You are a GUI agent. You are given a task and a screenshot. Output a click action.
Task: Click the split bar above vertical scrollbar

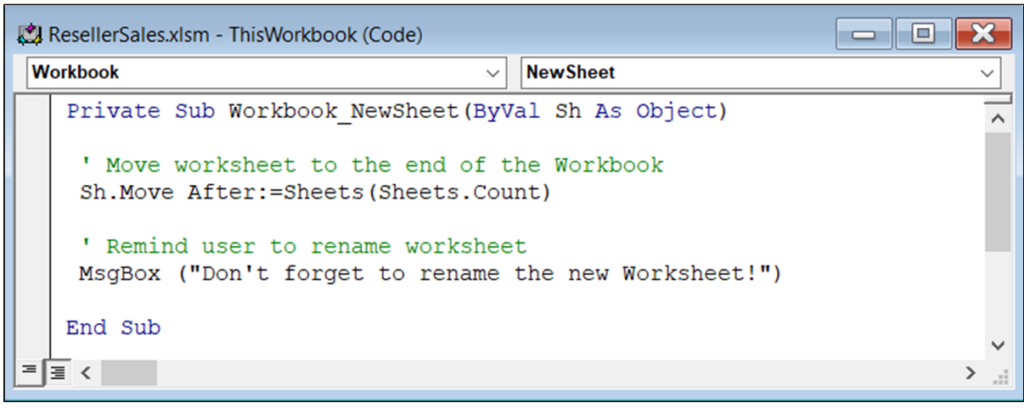[x=997, y=100]
